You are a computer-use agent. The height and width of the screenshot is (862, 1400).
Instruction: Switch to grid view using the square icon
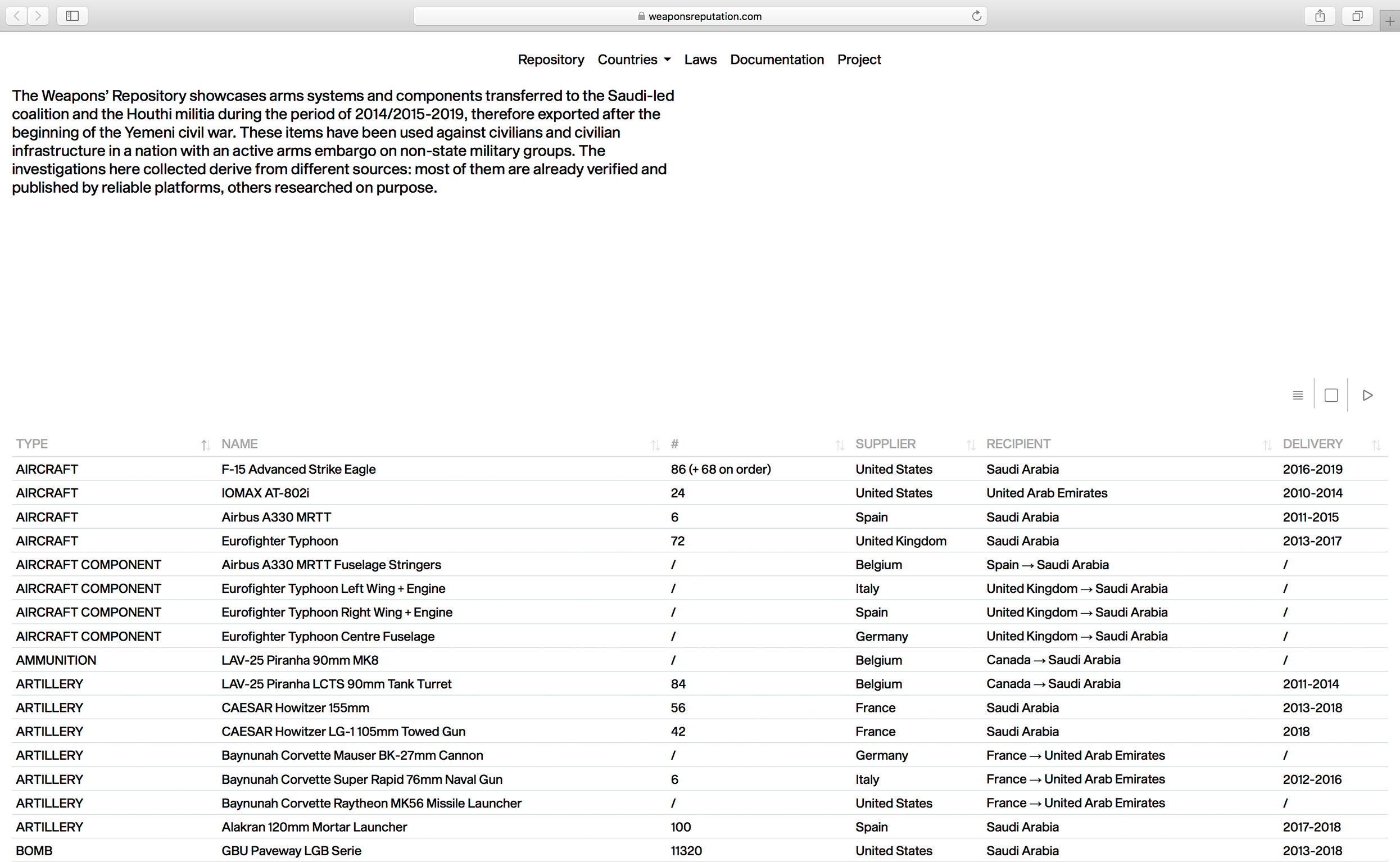[x=1331, y=394]
